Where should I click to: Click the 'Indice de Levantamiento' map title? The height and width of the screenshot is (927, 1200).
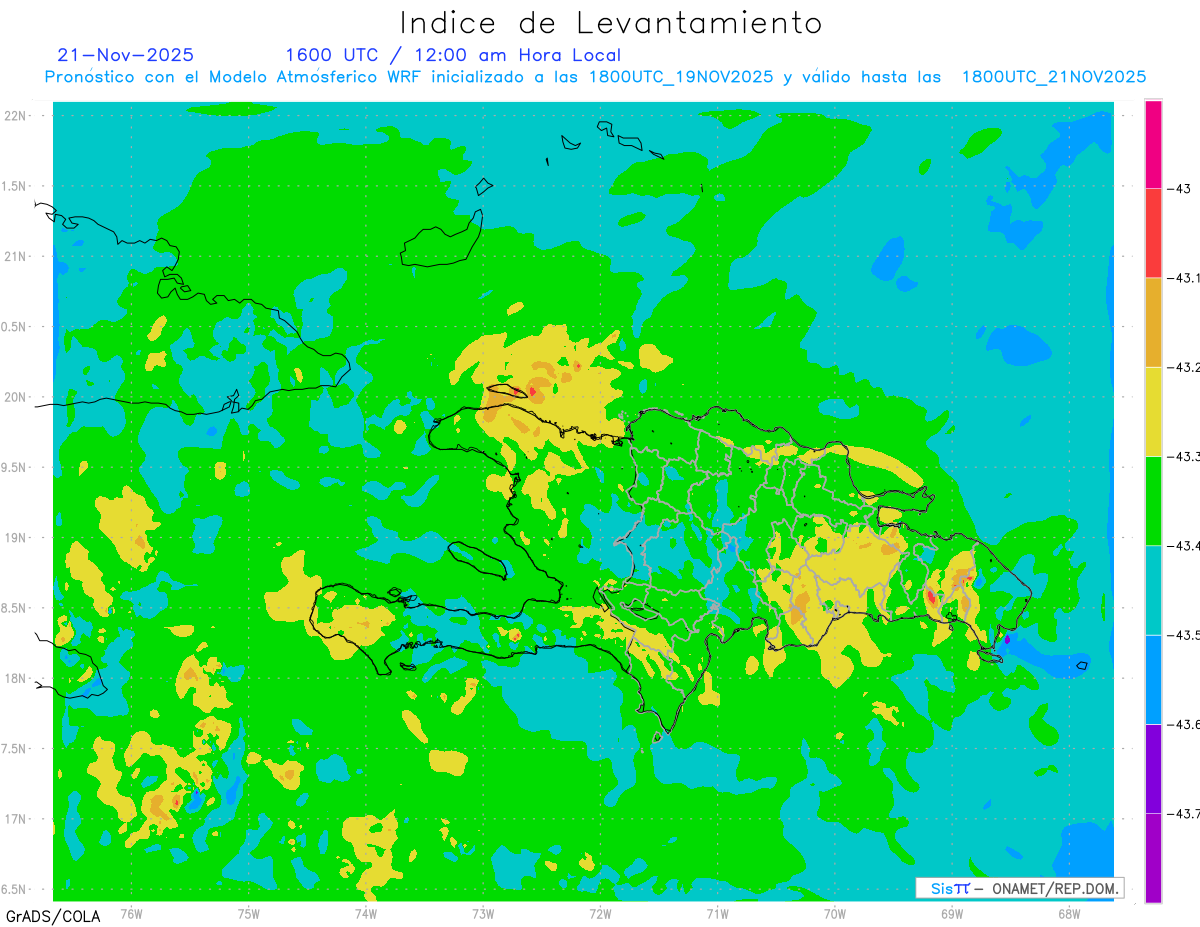coord(611,22)
